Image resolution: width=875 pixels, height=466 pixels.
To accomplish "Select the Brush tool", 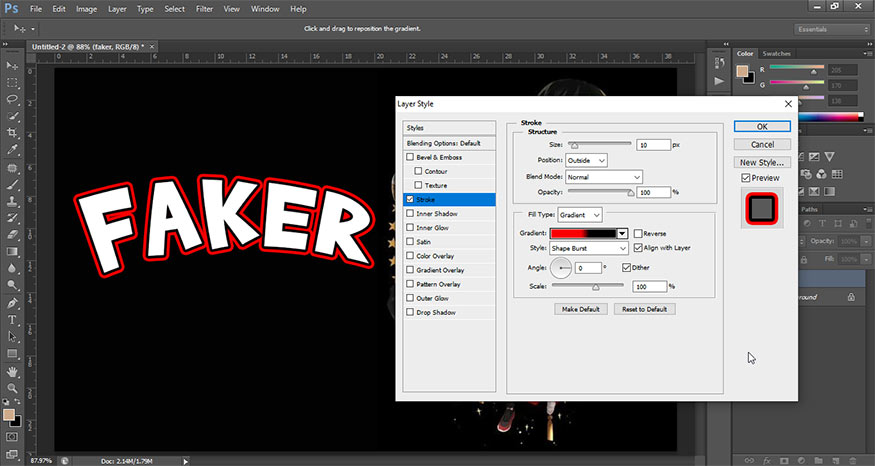I will pyautogui.click(x=12, y=185).
